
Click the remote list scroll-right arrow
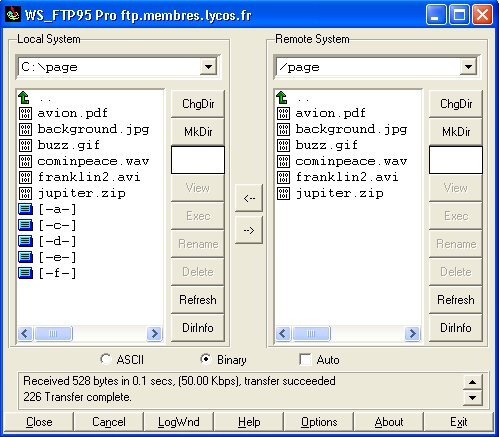(x=412, y=333)
